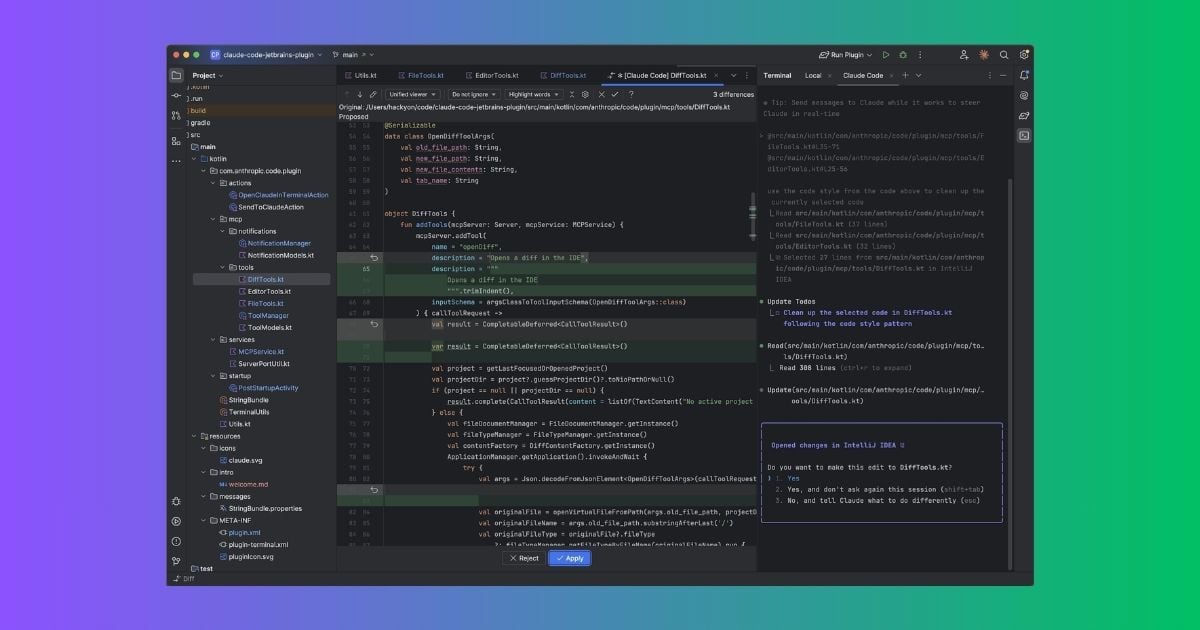
Task: Select the Claude Code terminal tab
Action: 863,75
